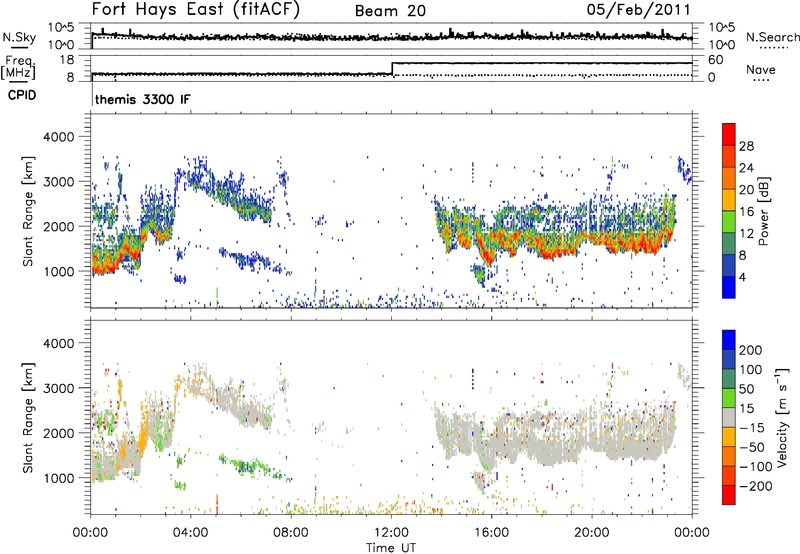800x554 pixels.
Task: Click the '28' power colorbar tick
Action: (746, 146)
